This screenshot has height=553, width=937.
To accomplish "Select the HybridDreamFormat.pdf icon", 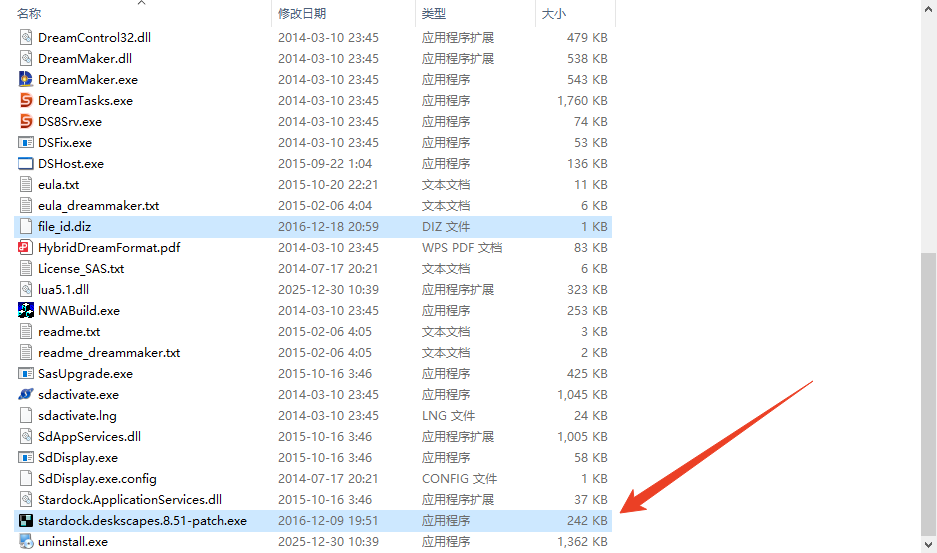I will coord(27,248).
